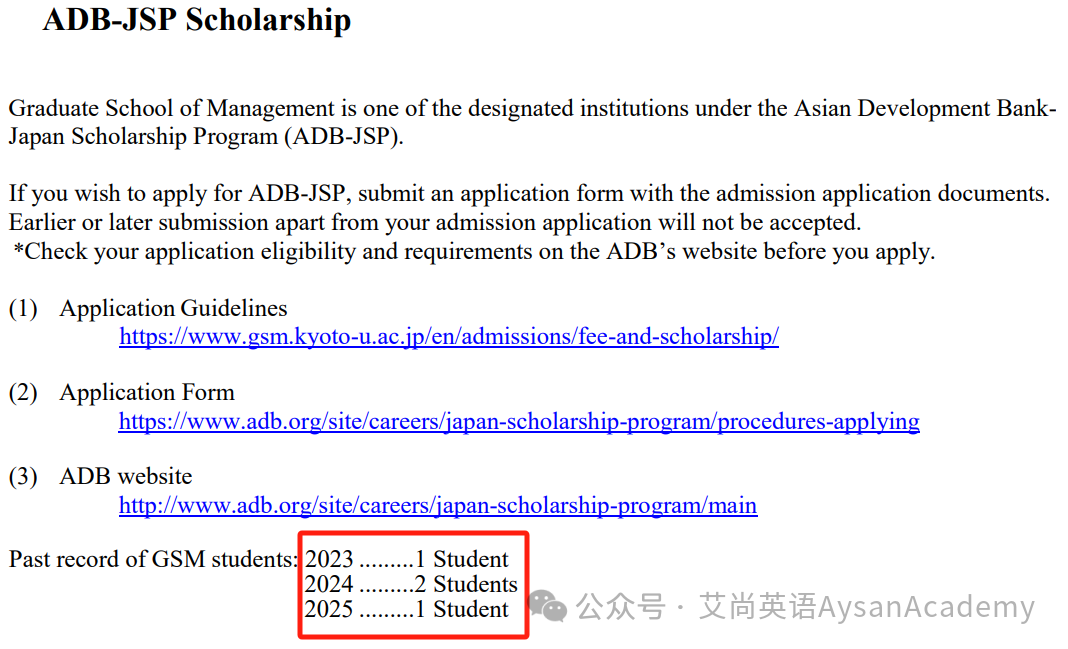Click the Application Form label

(147, 393)
